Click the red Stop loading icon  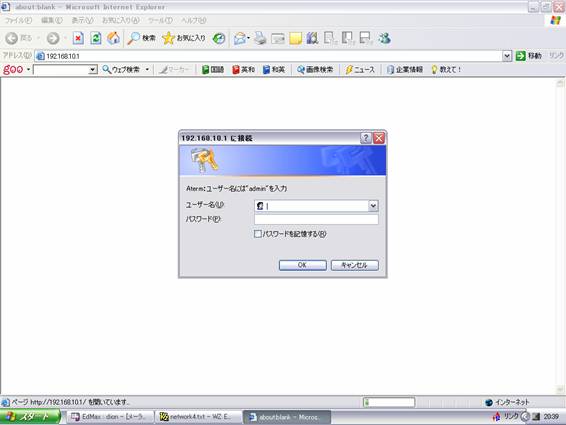tap(78, 38)
